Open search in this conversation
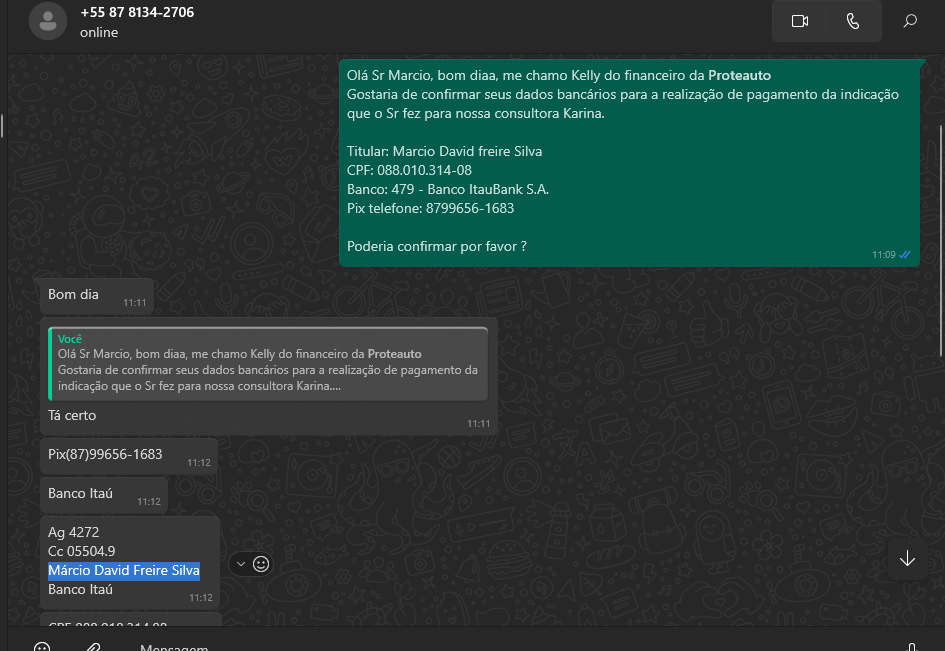This screenshot has width=945, height=651. coord(910,21)
